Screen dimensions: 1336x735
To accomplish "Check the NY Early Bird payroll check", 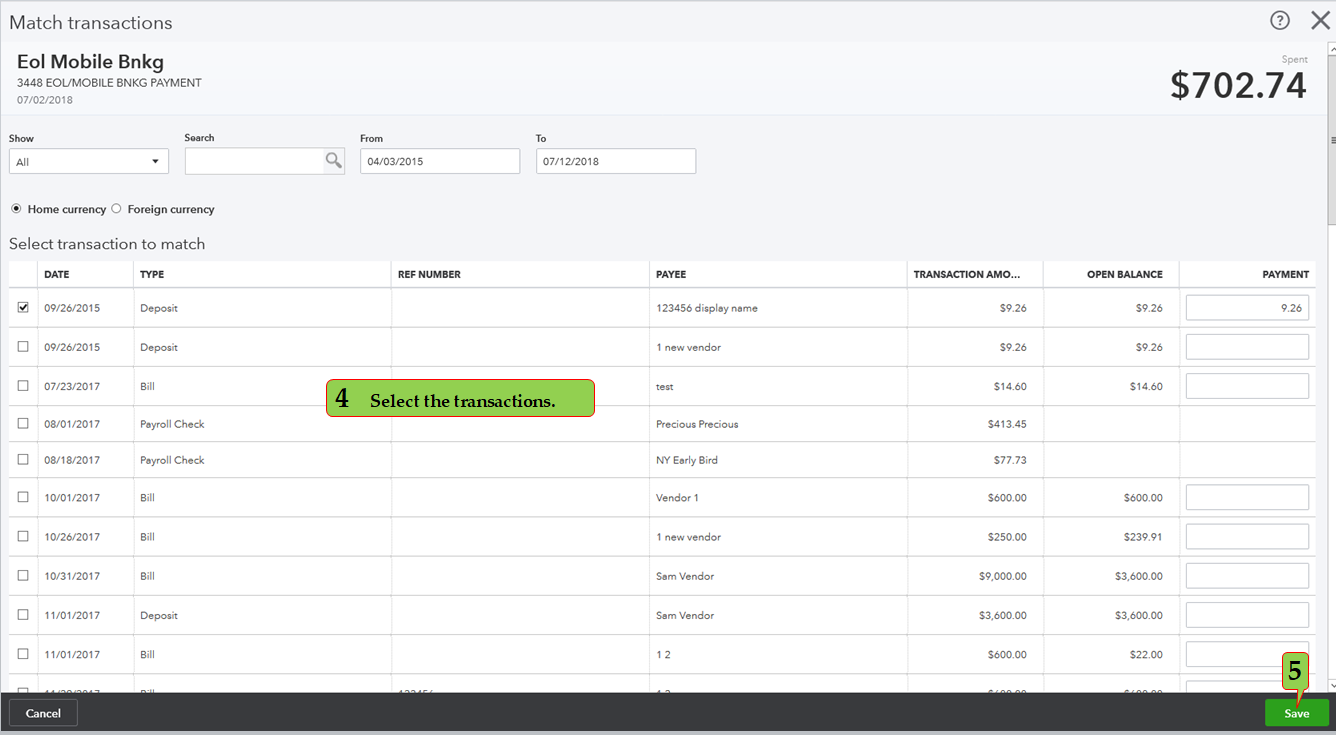I will tap(22, 459).
